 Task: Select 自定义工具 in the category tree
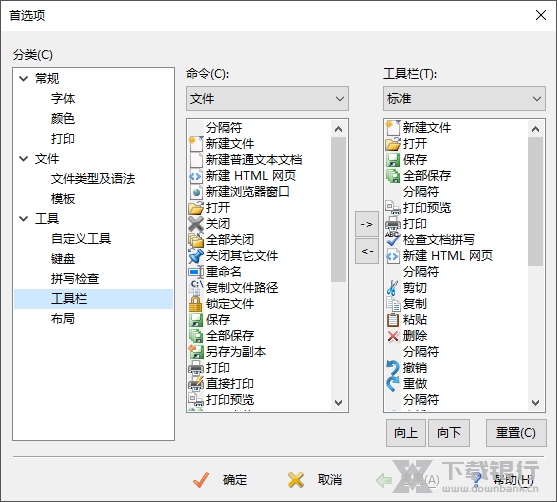[81, 238]
